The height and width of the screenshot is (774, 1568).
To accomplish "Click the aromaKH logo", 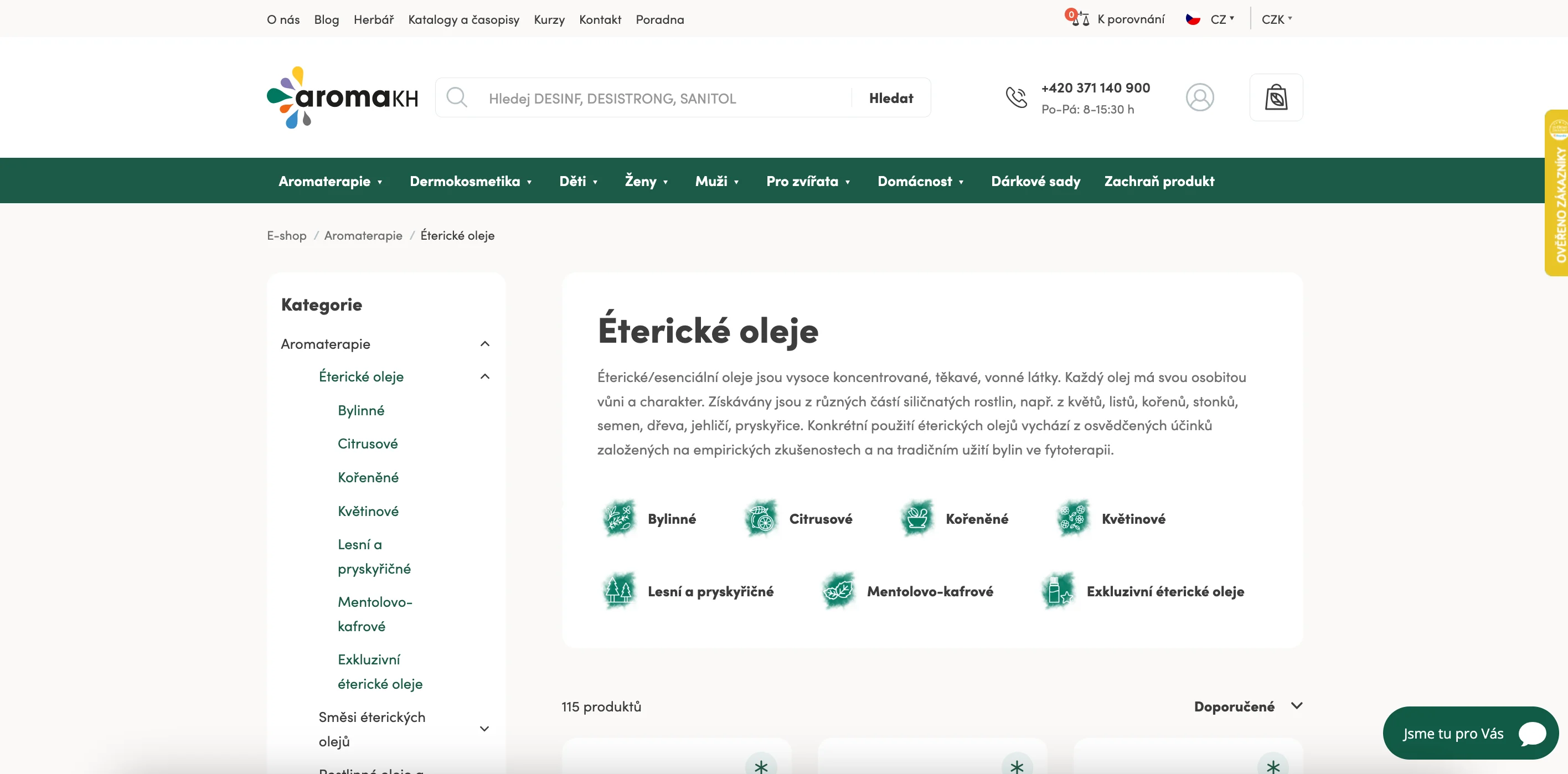I will pyautogui.click(x=343, y=97).
